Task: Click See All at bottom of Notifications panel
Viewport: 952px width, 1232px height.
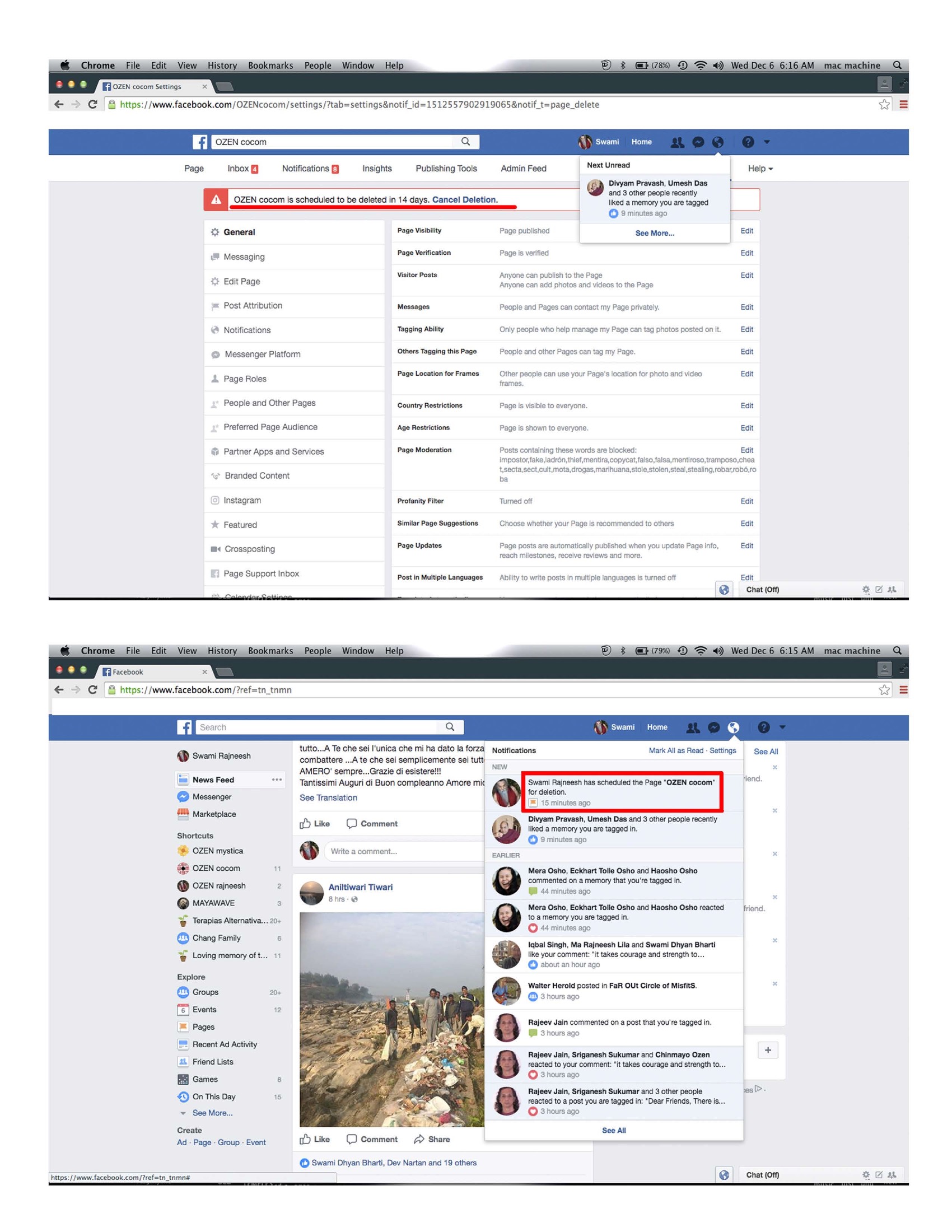Action: (x=614, y=1131)
